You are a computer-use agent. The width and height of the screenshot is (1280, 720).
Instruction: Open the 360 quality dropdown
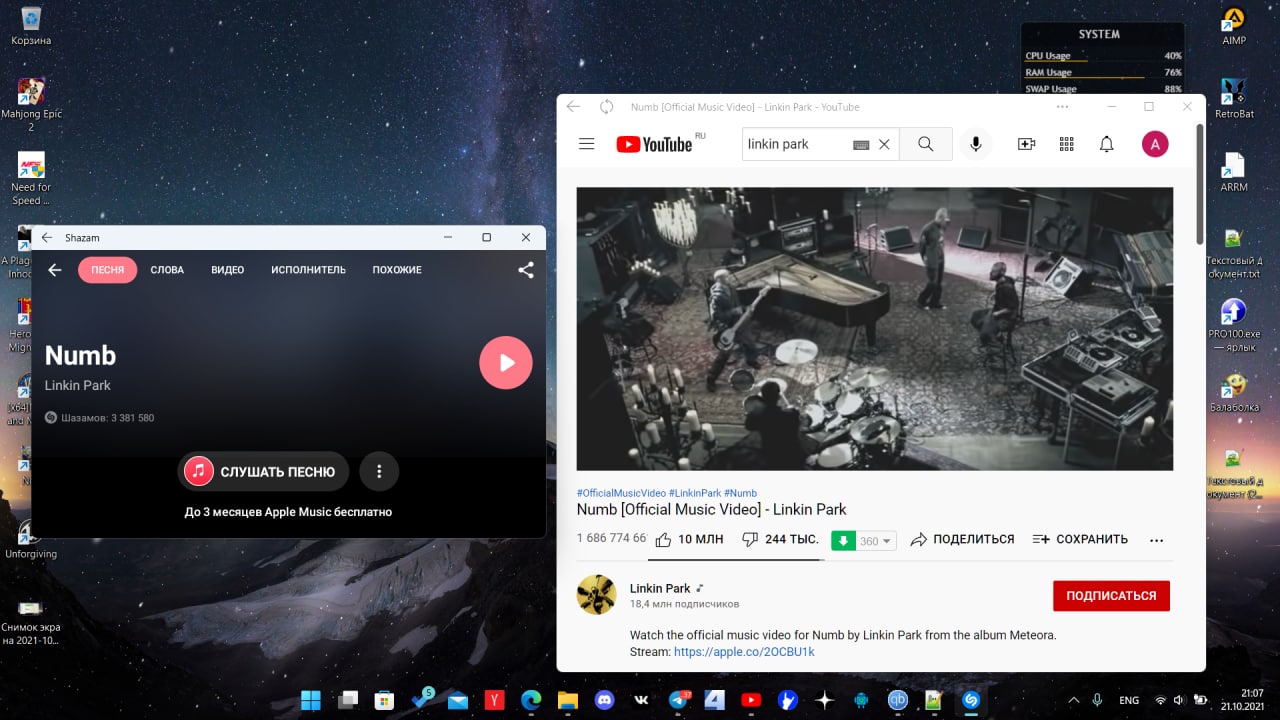(x=875, y=541)
